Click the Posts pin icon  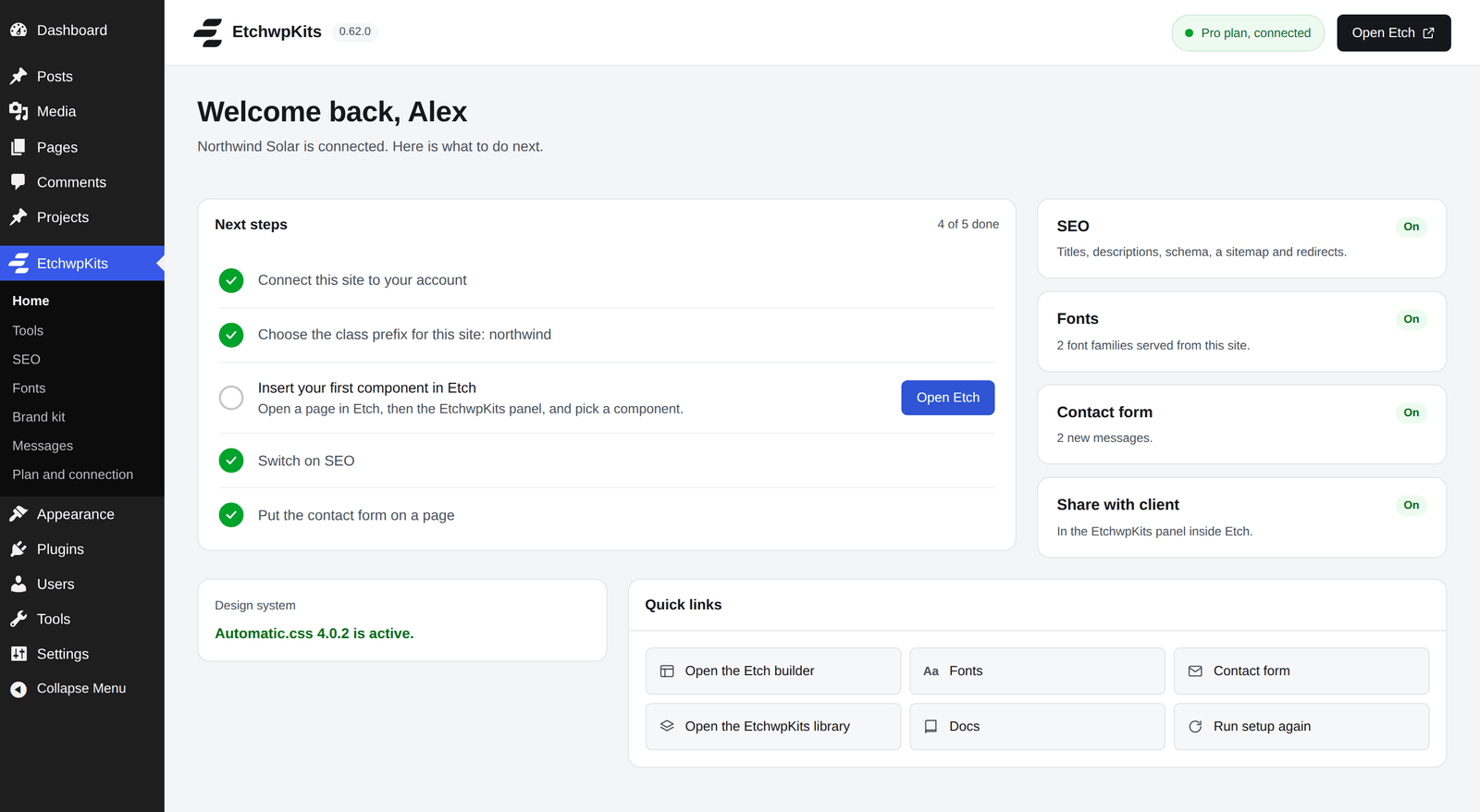(x=18, y=76)
